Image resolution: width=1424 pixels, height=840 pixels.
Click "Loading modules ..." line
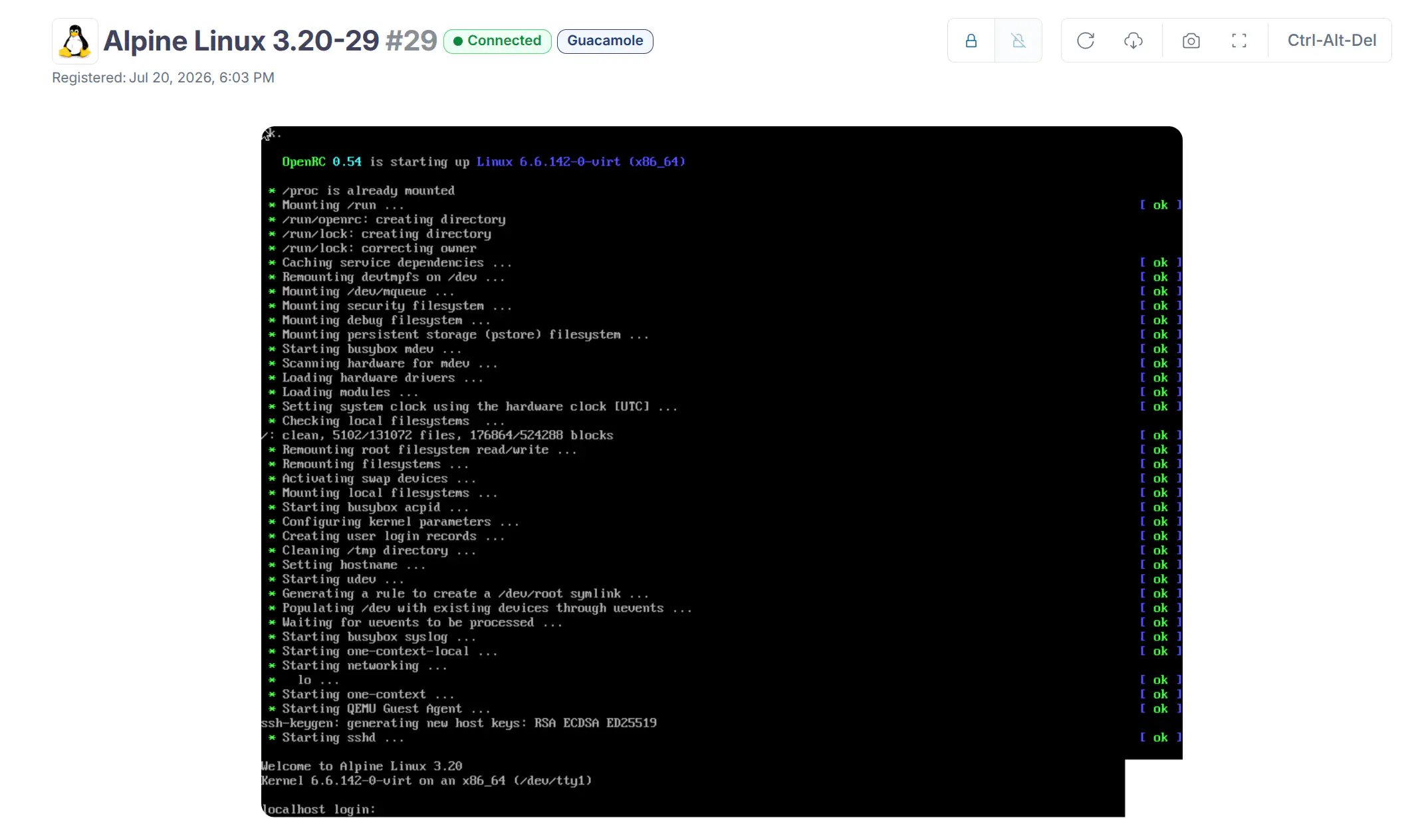click(350, 392)
